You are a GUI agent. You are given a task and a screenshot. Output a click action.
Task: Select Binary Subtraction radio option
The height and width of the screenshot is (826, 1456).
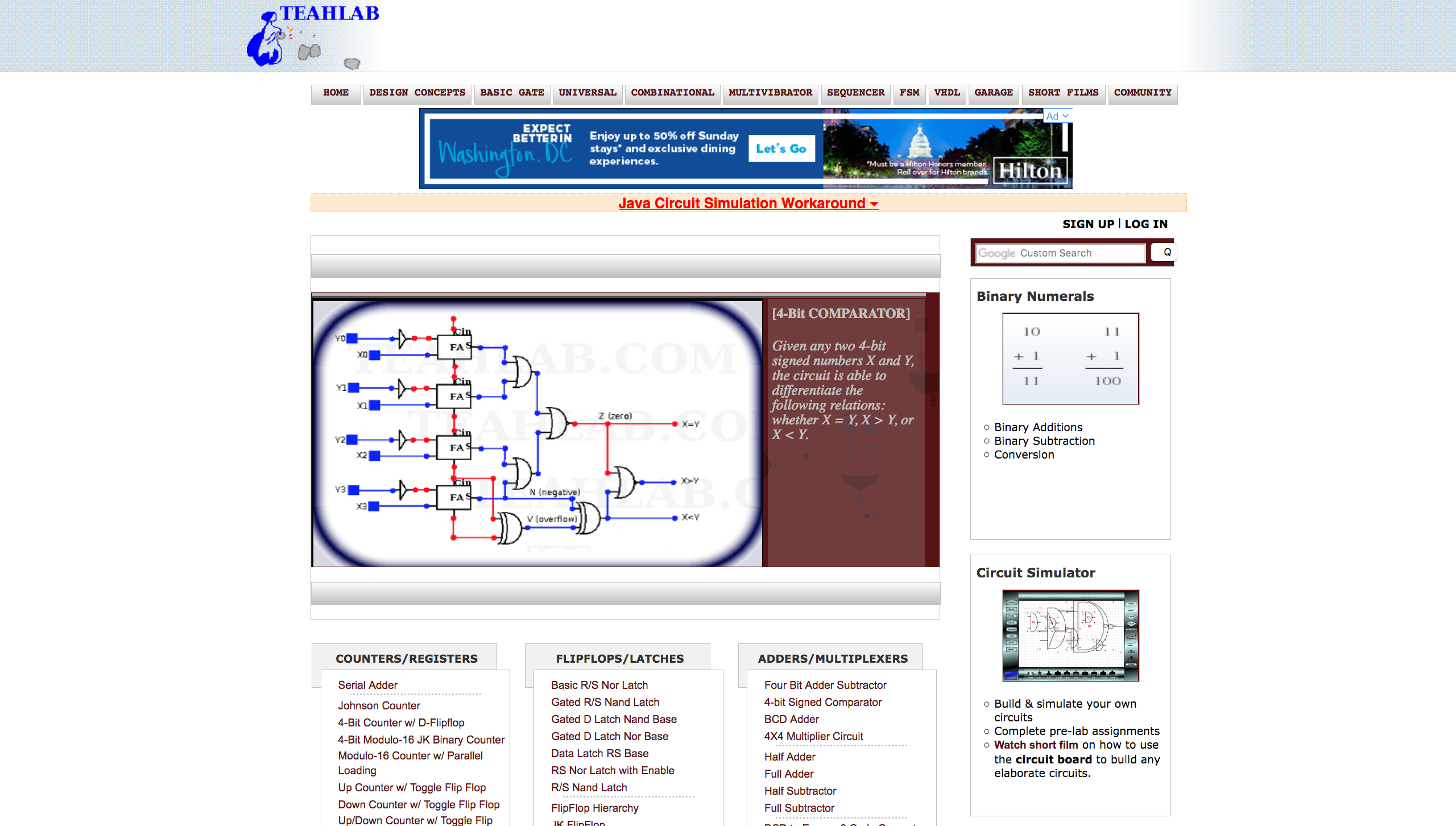pyautogui.click(x=984, y=440)
